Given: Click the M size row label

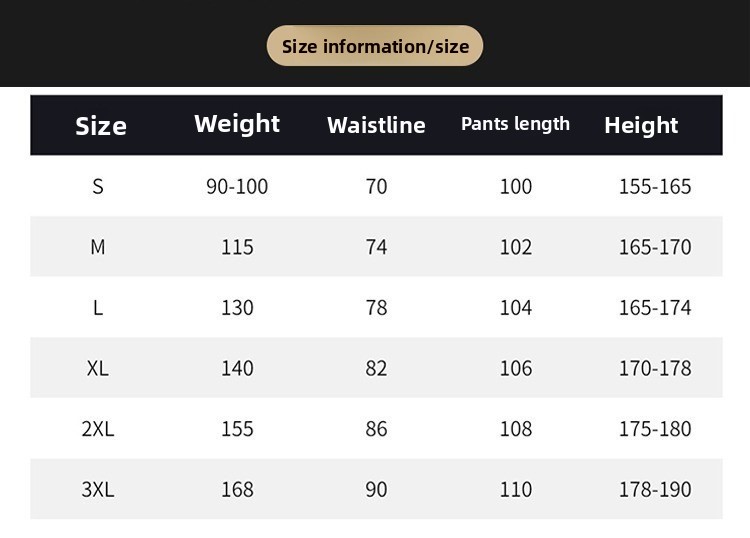Looking at the screenshot, I should (x=98, y=247).
